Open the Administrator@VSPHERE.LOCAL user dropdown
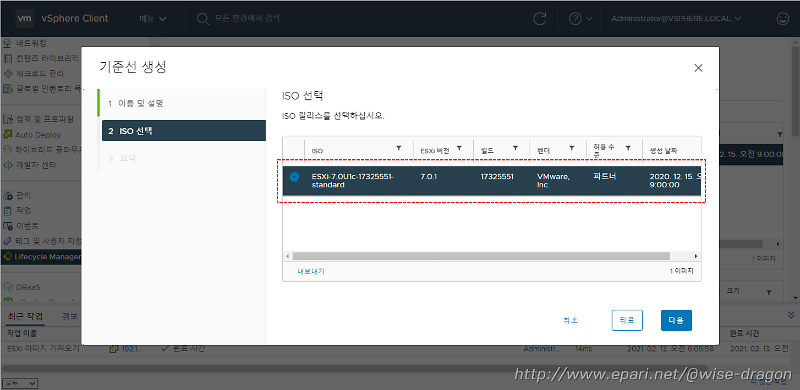The width and height of the screenshot is (800, 390). point(677,19)
